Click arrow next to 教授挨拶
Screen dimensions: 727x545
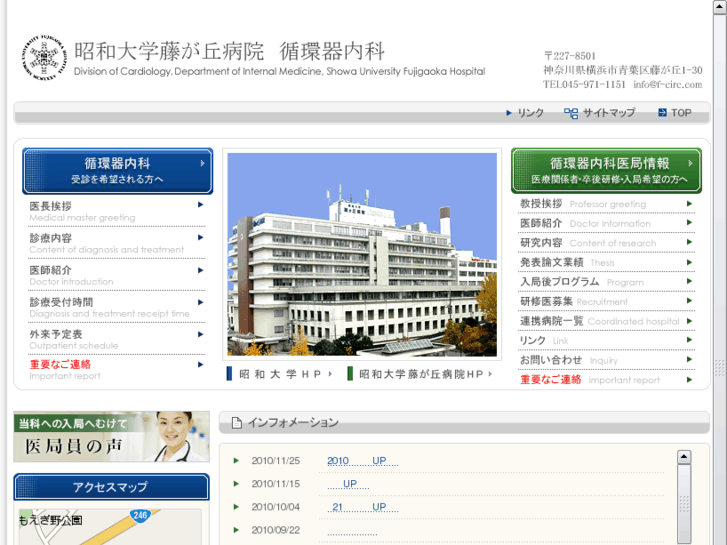pyautogui.click(x=689, y=204)
